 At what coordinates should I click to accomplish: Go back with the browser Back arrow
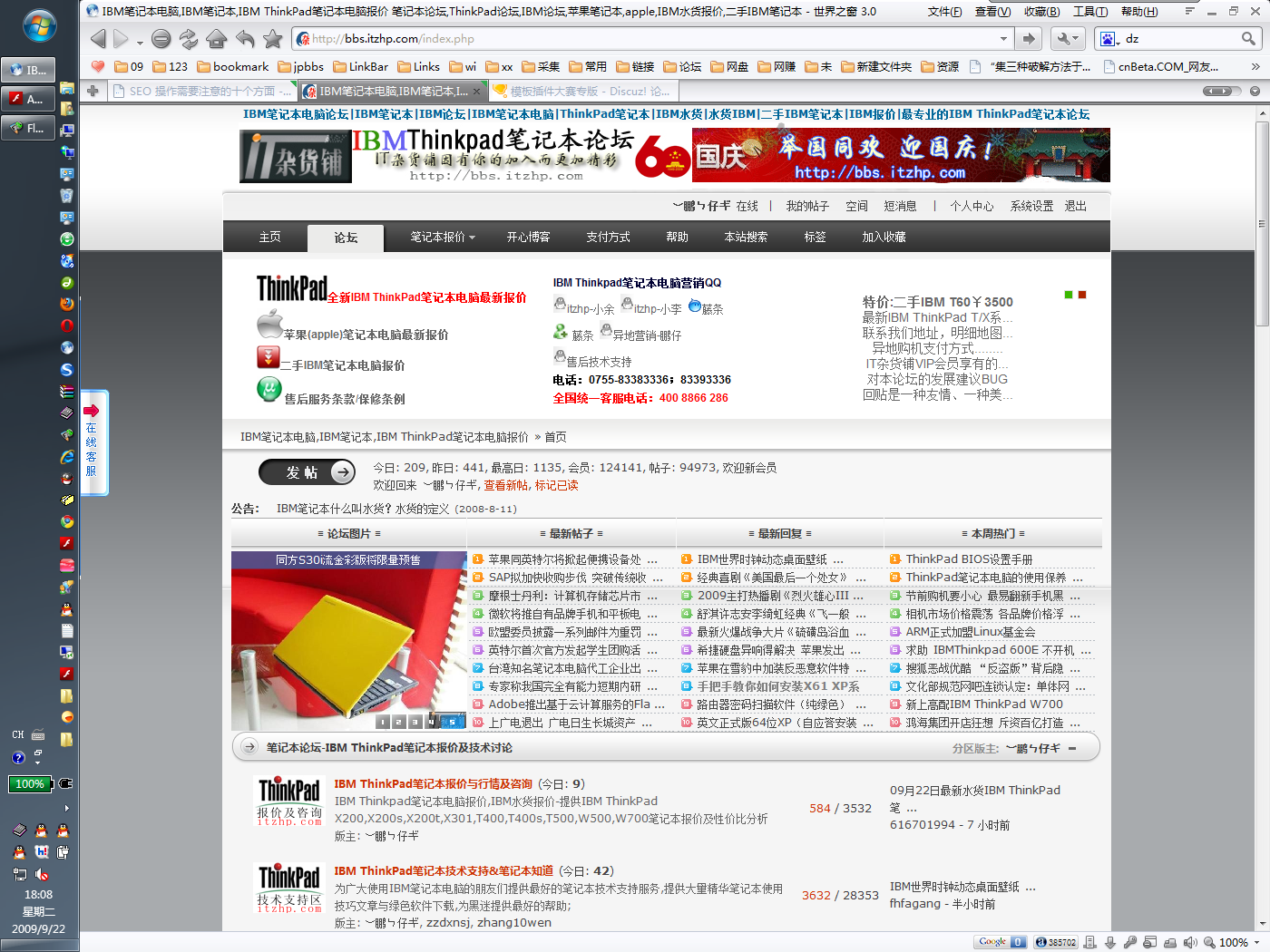(98, 39)
